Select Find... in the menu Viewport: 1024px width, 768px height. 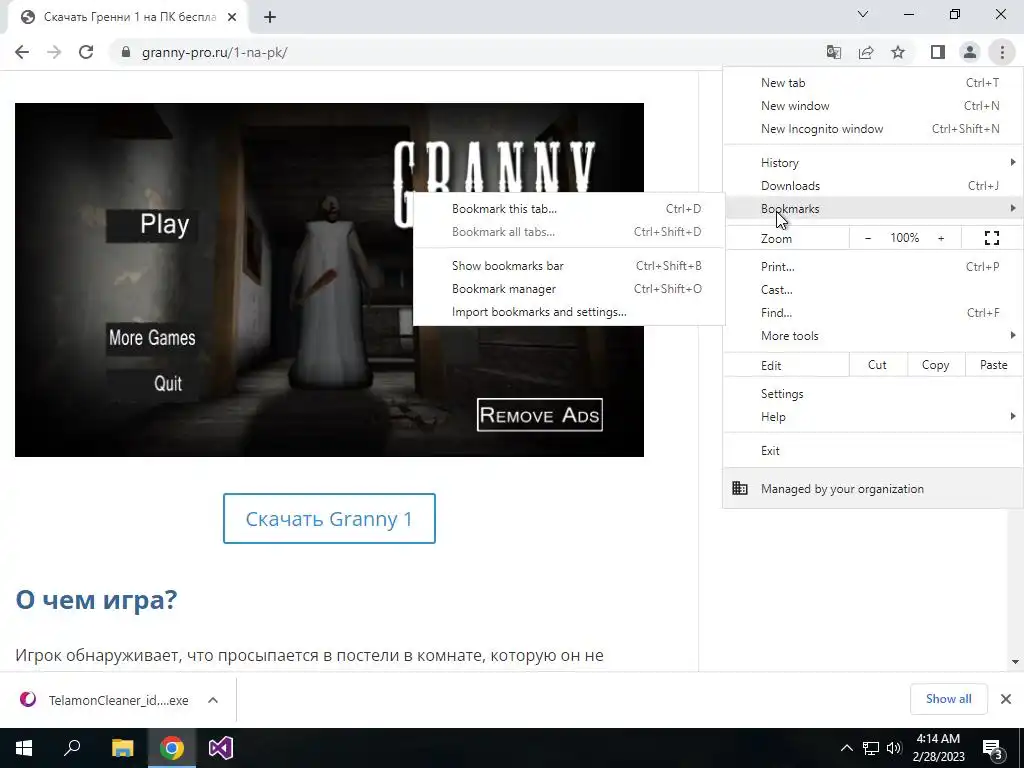[873, 312]
